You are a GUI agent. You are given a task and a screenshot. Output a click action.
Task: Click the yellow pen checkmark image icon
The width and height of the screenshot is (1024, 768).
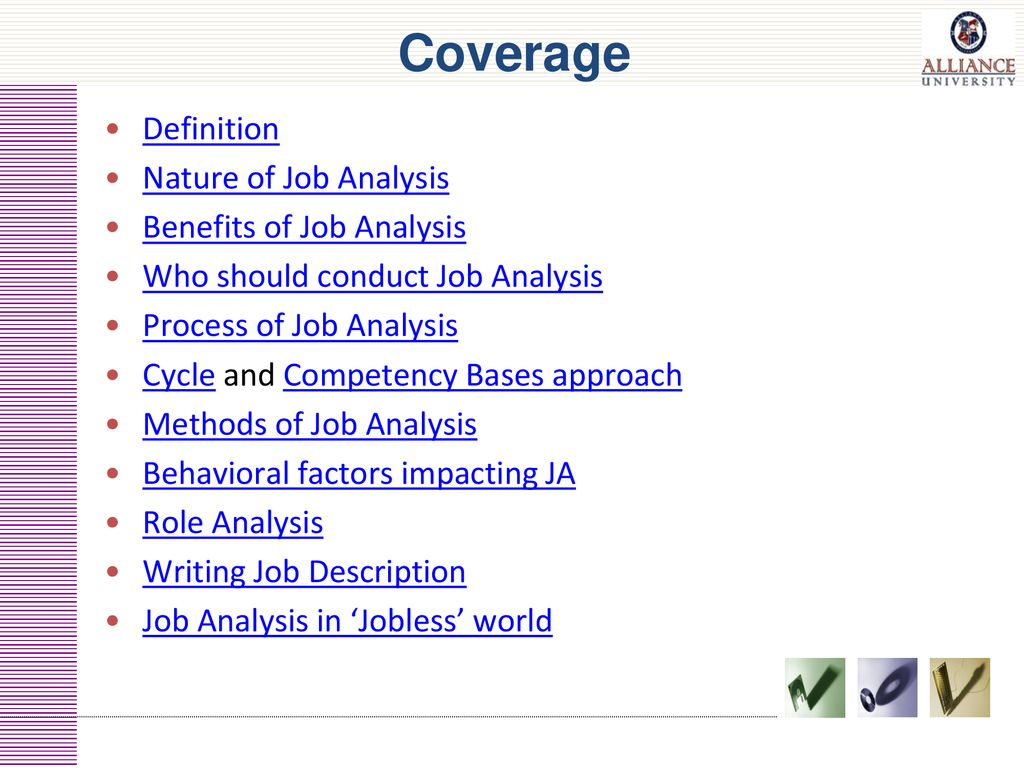pos(960,688)
